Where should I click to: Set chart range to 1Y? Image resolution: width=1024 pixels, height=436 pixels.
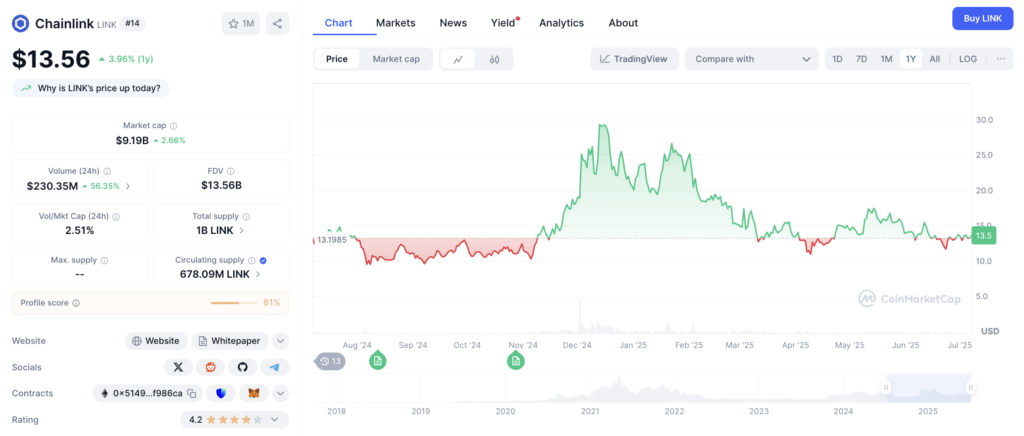point(910,59)
